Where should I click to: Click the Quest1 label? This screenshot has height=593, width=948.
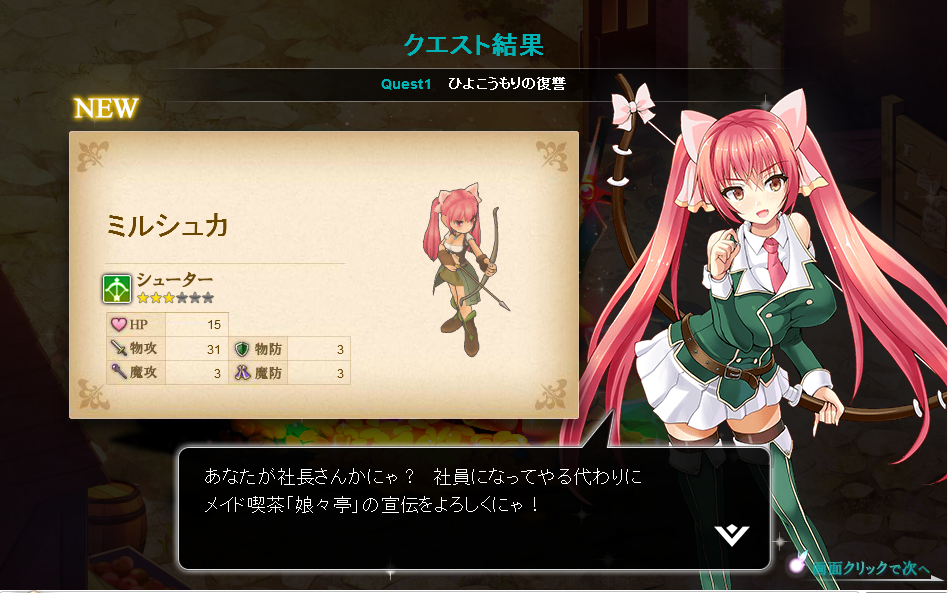(406, 84)
